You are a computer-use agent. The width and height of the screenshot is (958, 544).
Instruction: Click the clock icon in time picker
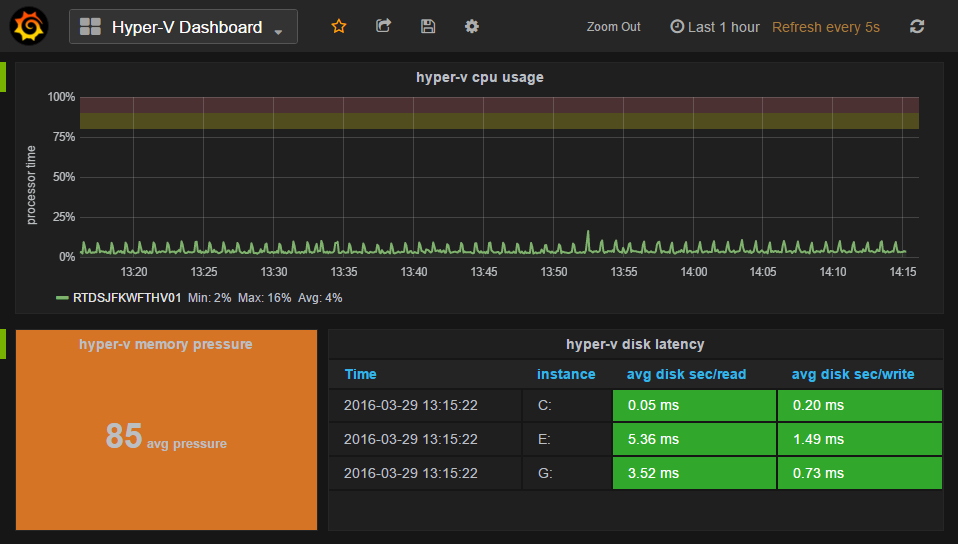point(677,27)
